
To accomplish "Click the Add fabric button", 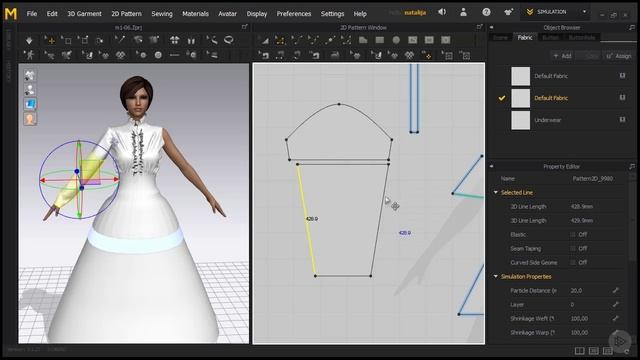I will pos(562,56).
